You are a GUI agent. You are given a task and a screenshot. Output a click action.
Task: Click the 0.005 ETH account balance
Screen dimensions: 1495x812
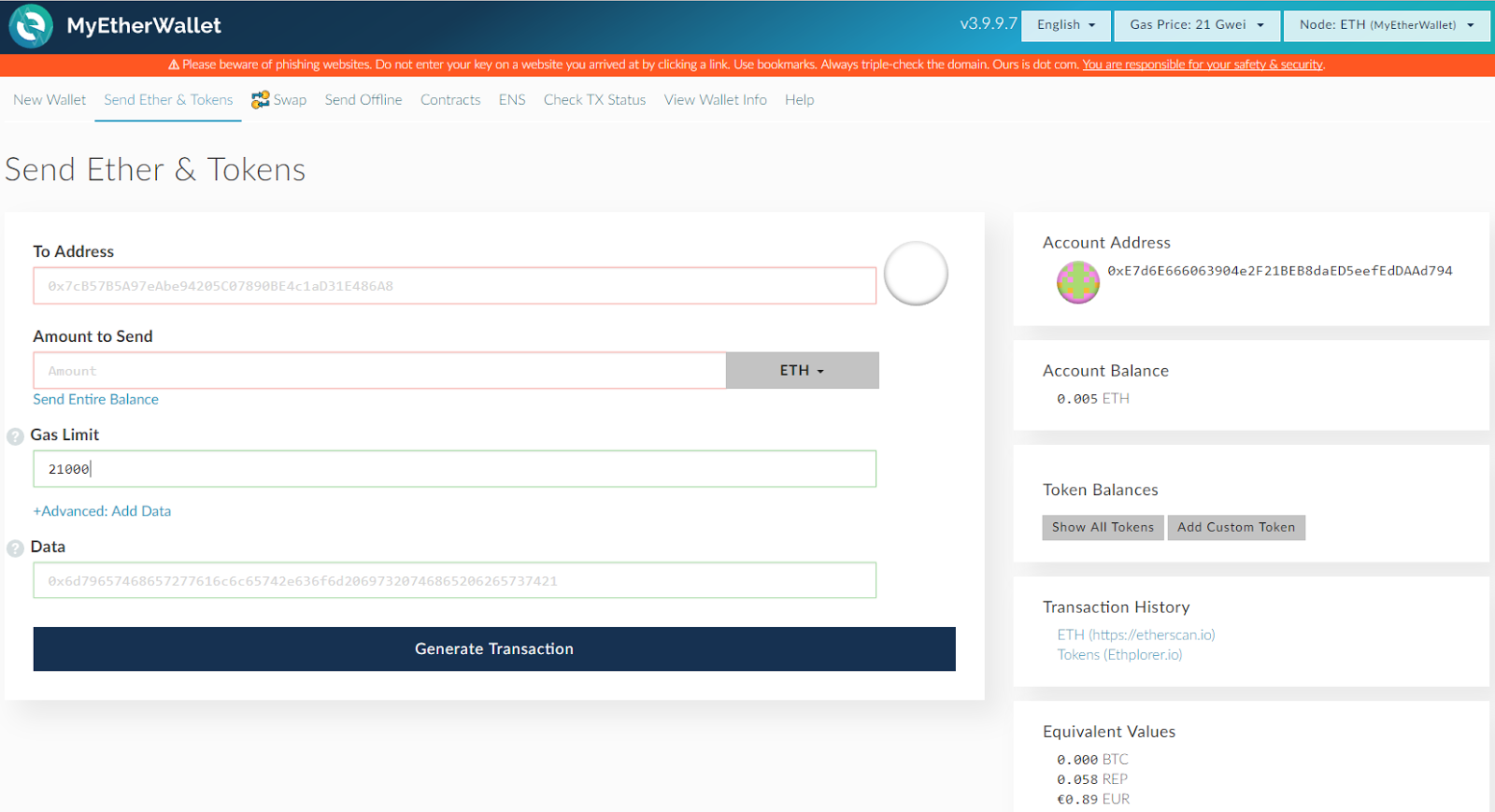tap(1093, 399)
